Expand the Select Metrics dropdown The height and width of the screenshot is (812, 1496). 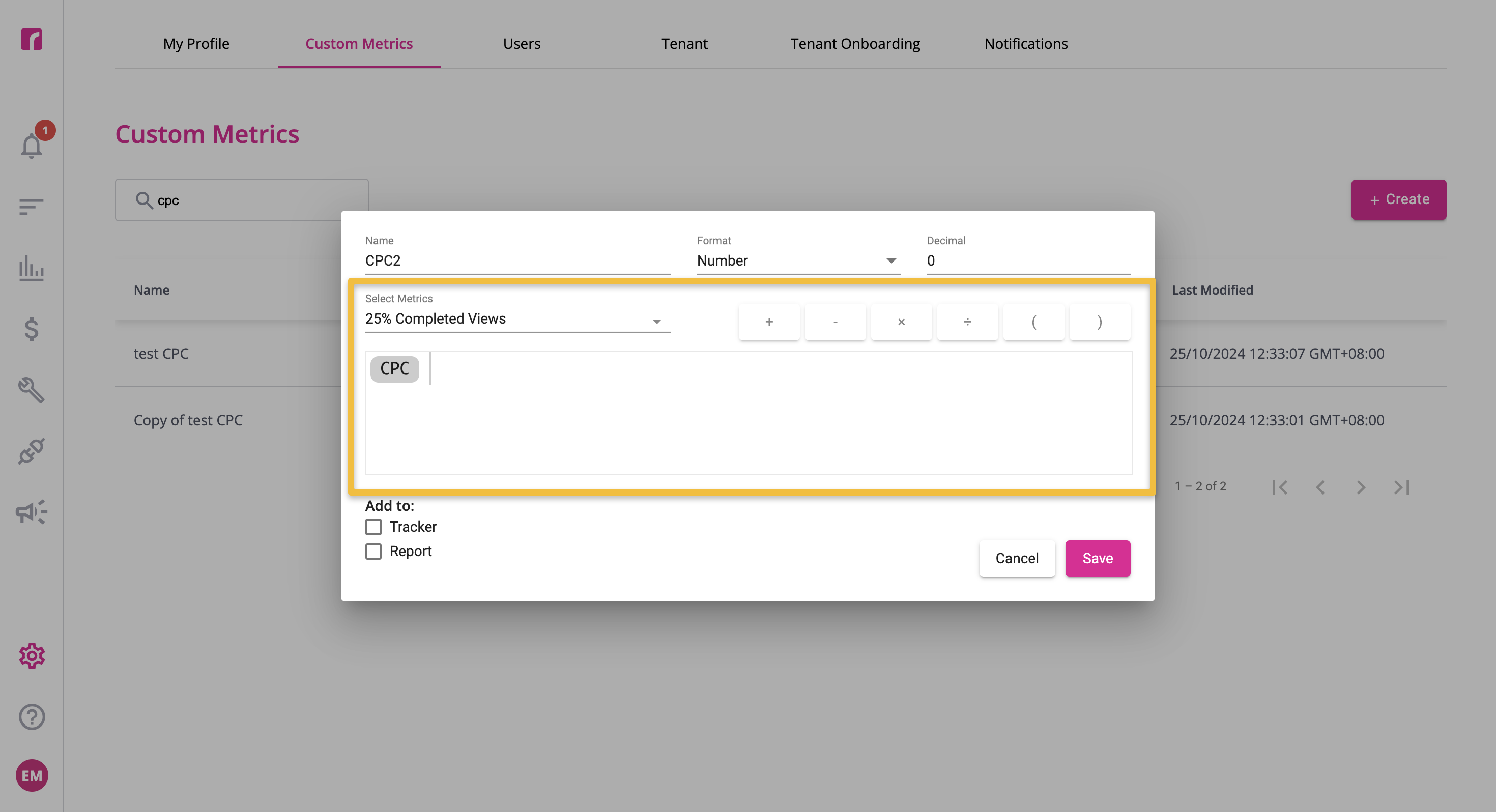[517, 319]
